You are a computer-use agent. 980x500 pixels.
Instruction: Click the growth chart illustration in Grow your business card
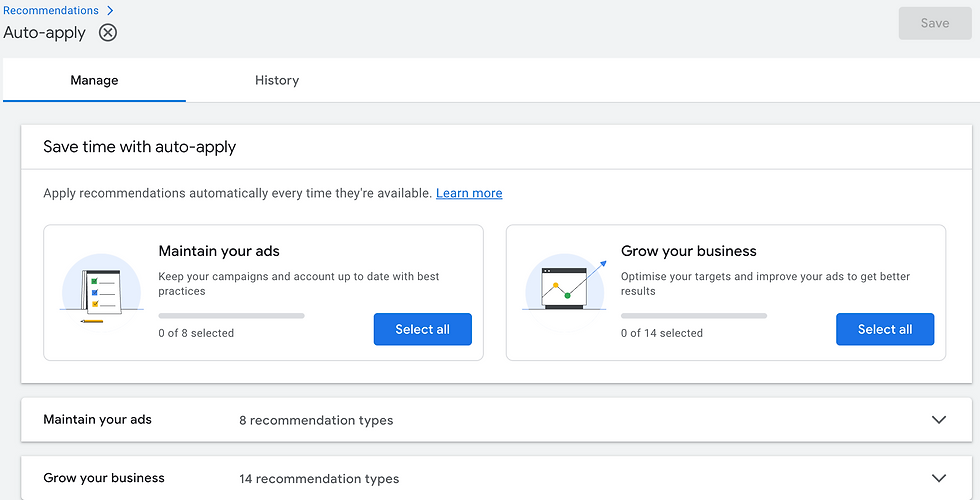565,286
